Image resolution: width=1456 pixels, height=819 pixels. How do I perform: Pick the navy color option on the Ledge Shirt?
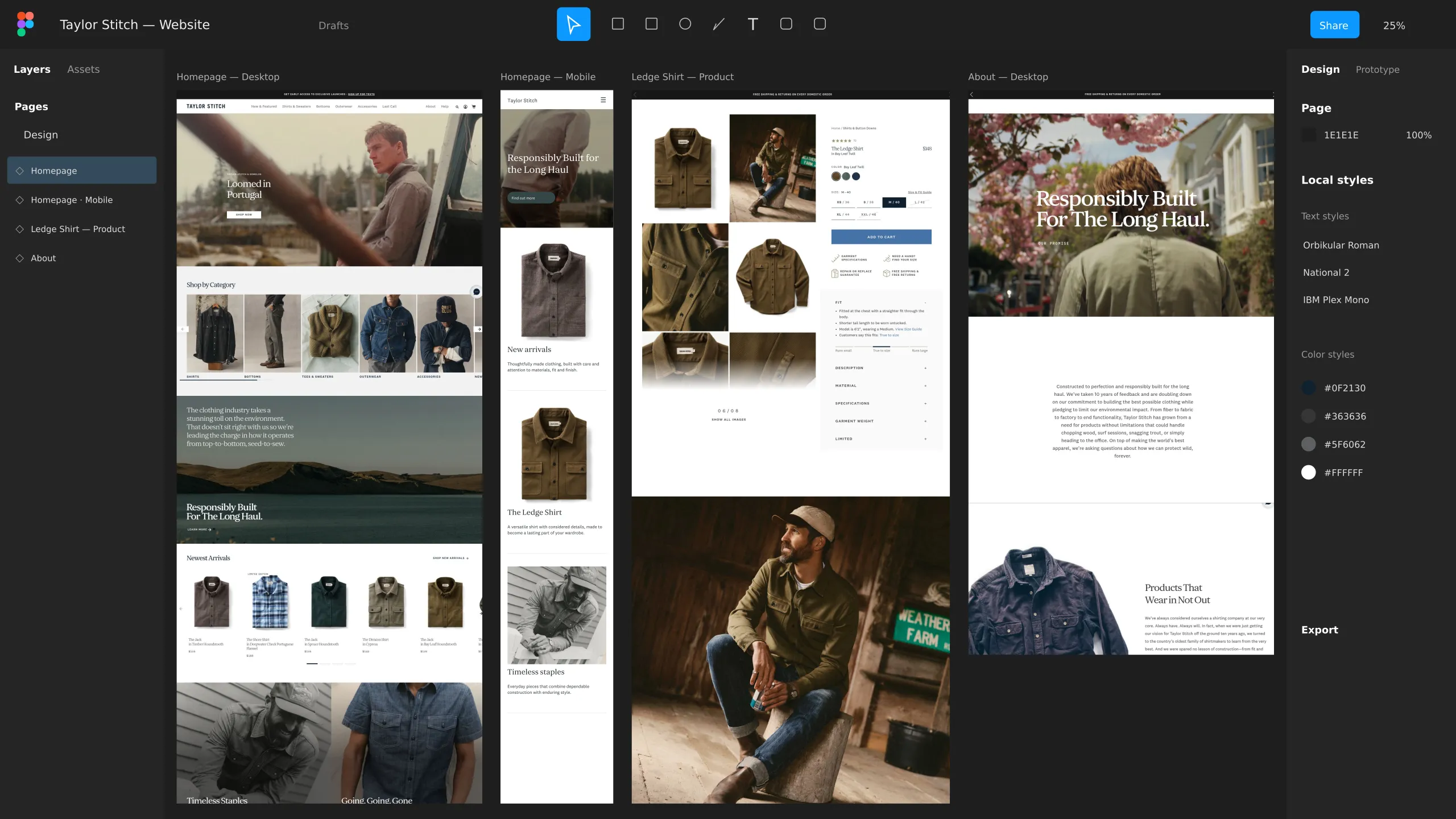pyautogui.click(x=856, y=176)
